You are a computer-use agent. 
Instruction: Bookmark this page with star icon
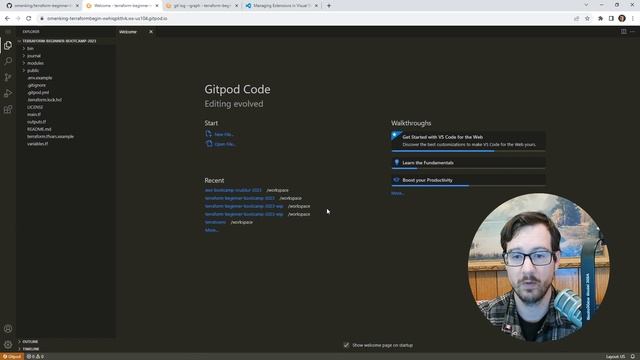[587, 18]
